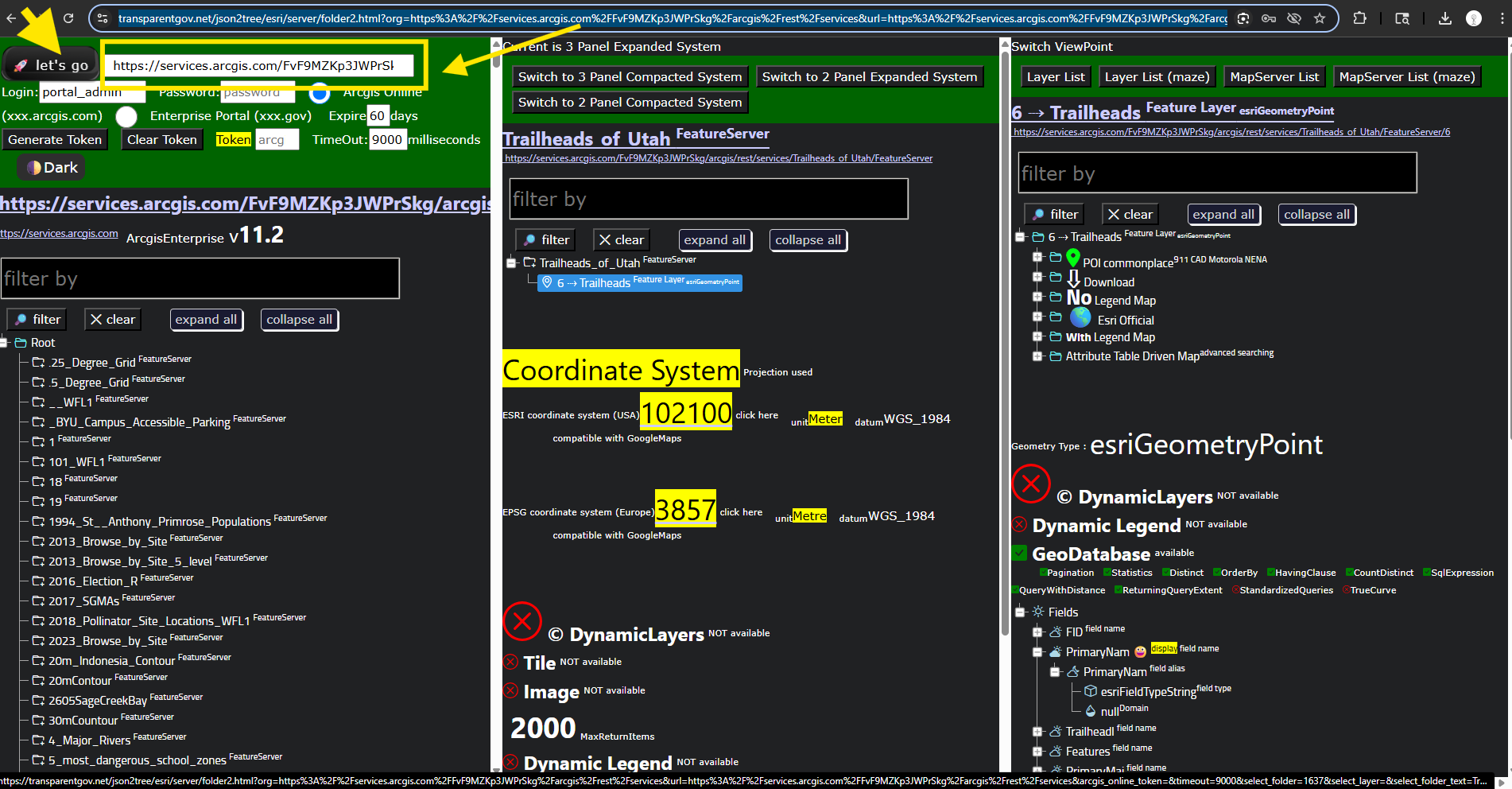Viewport: 1512px width, 789px height.
Task: Switch to Layer List viewpoint
Action: pos(1056,77)
